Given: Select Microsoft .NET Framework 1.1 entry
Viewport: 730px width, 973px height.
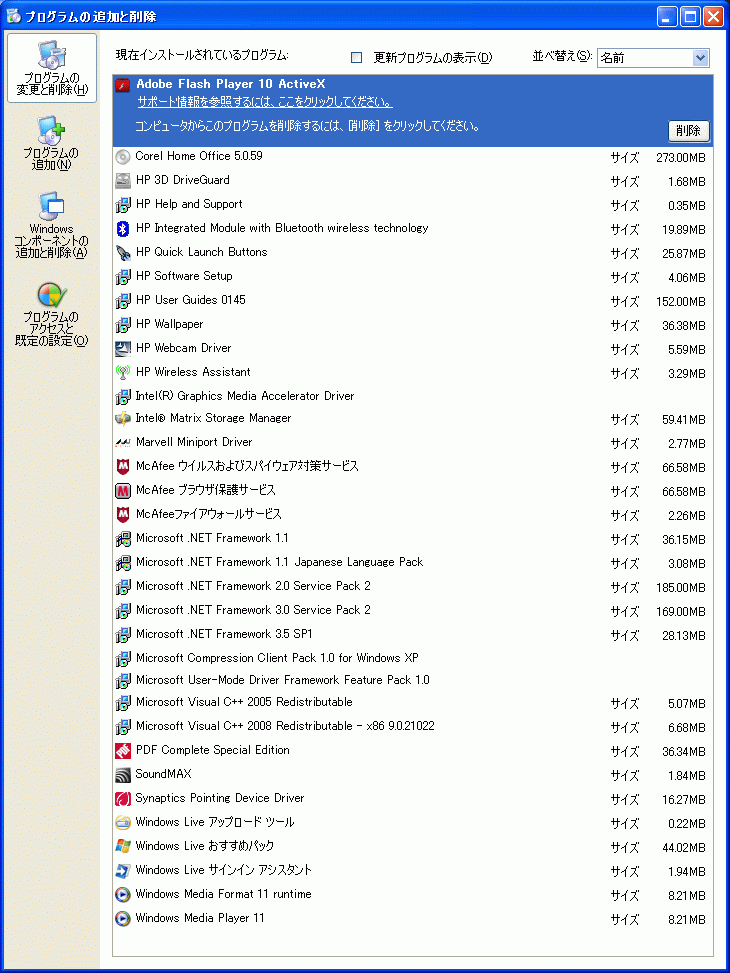Looking at the screenshot, I should (x=413, y=539).
